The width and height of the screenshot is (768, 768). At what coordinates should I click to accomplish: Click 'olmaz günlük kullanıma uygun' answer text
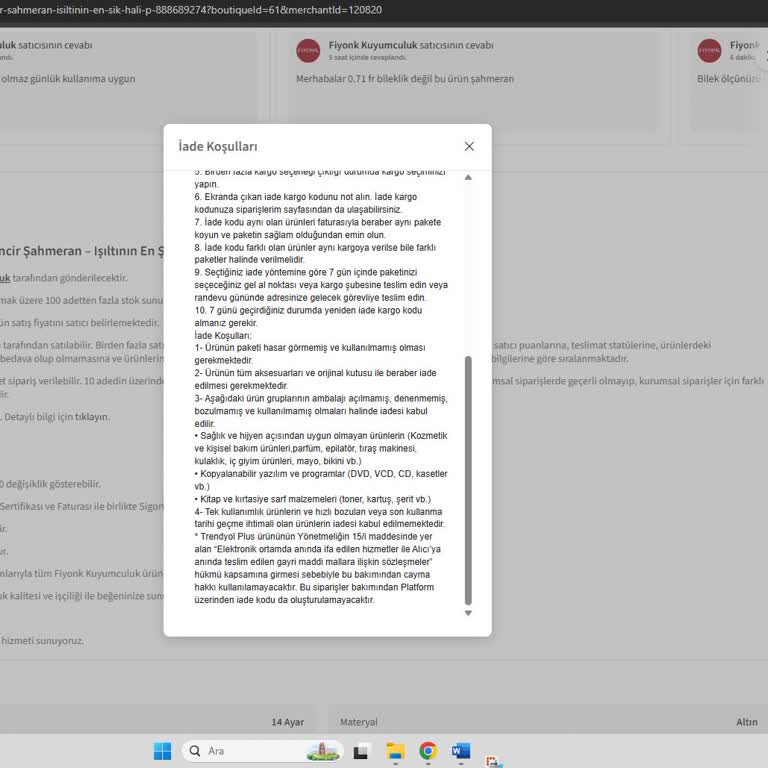tap(68, 78)
